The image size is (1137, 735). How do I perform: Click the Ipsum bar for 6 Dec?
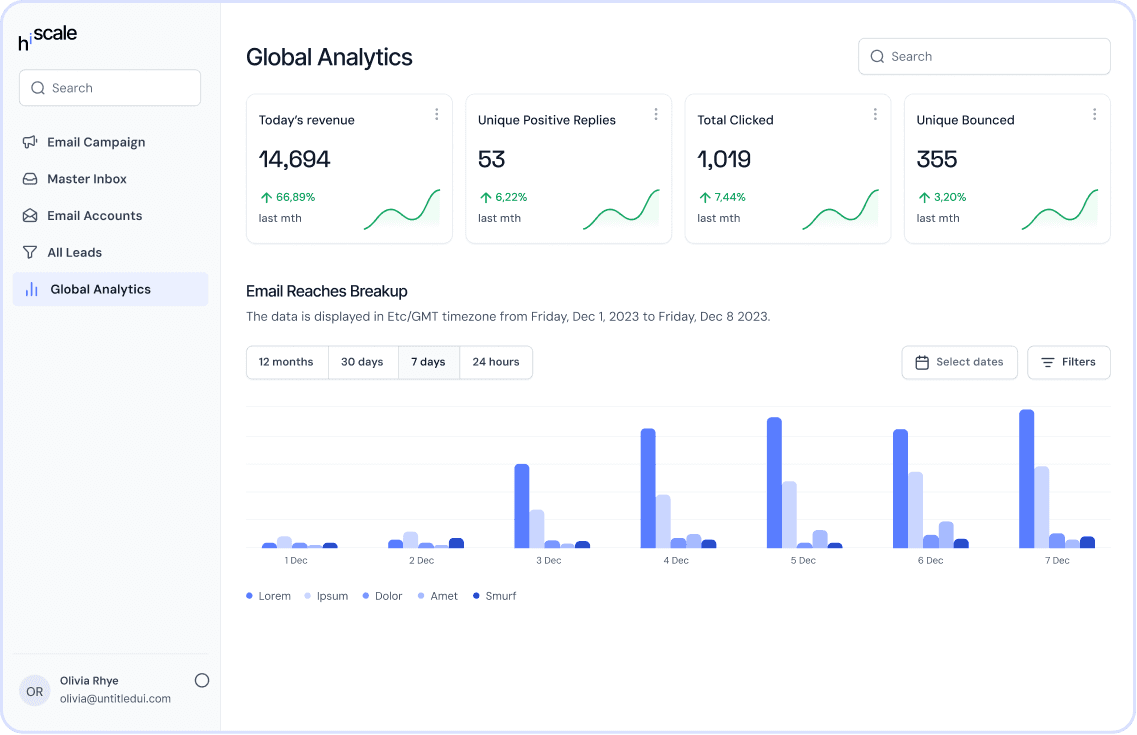[916, 510]
